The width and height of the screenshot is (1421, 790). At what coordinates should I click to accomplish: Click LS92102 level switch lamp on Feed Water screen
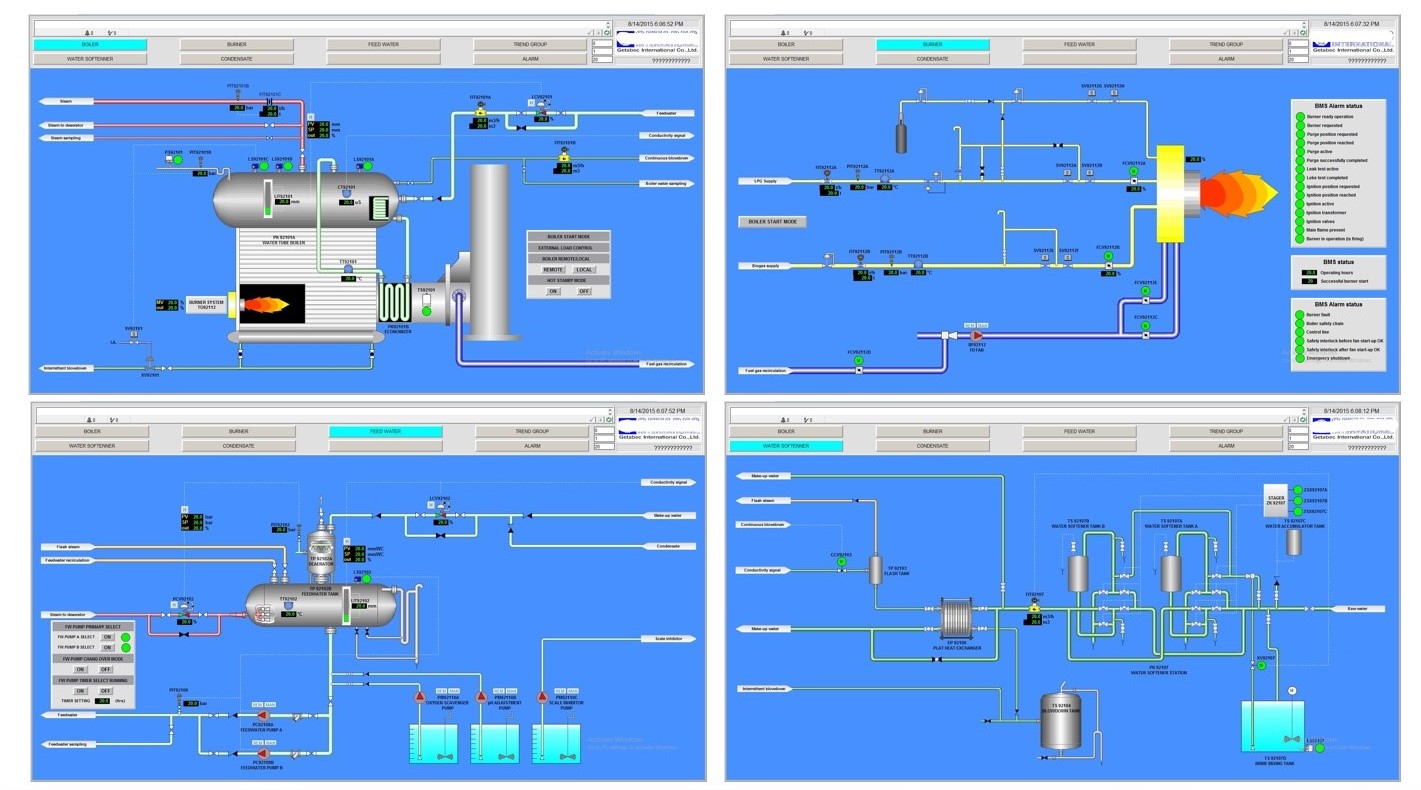pyautogui.click(x=366, y=579)
